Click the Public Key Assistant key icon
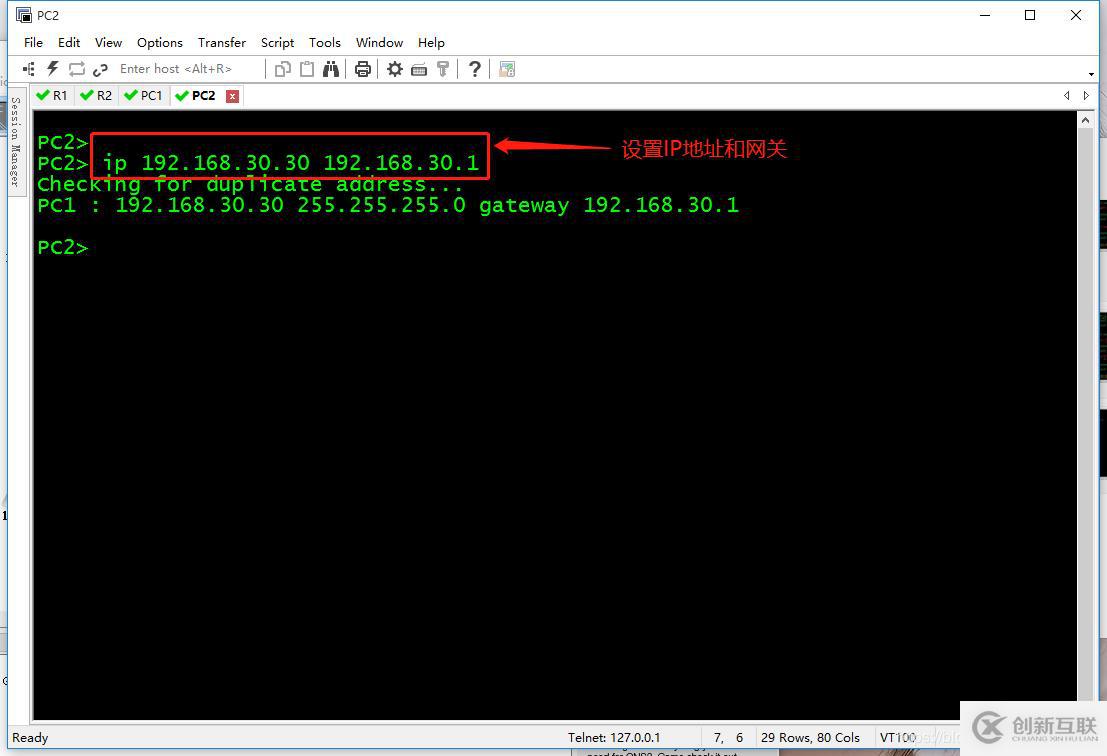1107x756 pixels. click(x=443, y=69)
